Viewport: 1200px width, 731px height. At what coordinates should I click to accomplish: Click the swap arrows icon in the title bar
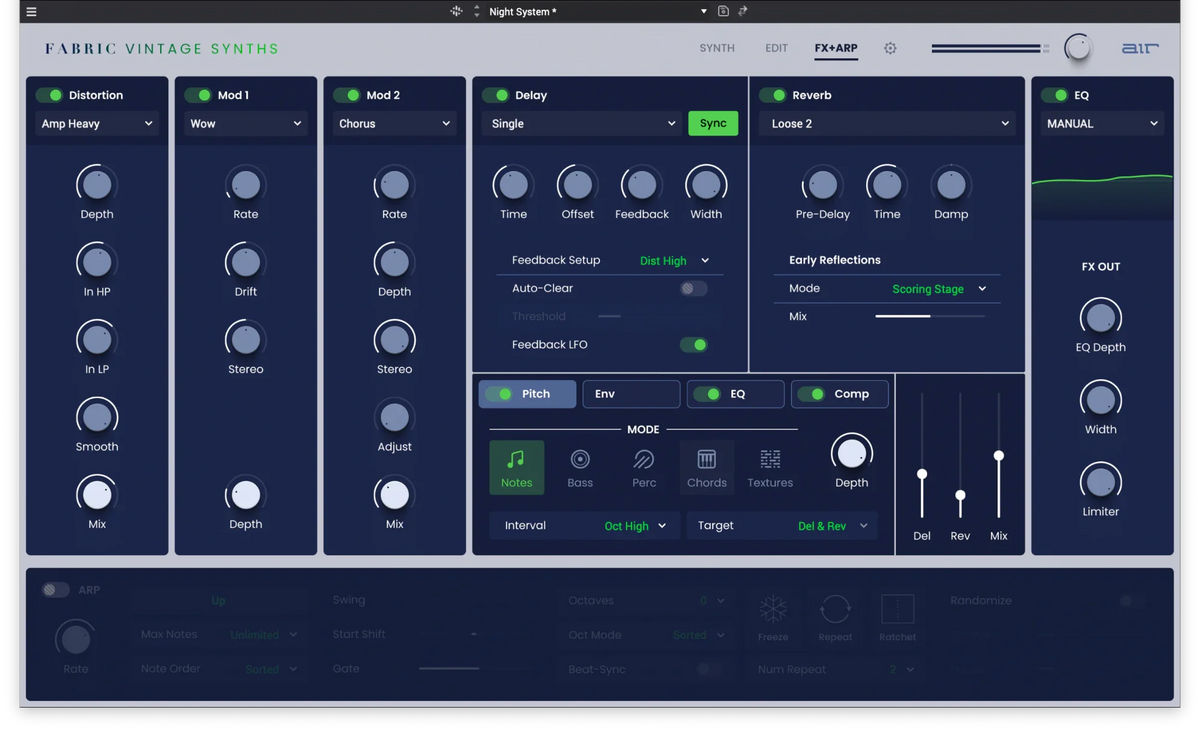pyautogui.click(x=742, y=11)
